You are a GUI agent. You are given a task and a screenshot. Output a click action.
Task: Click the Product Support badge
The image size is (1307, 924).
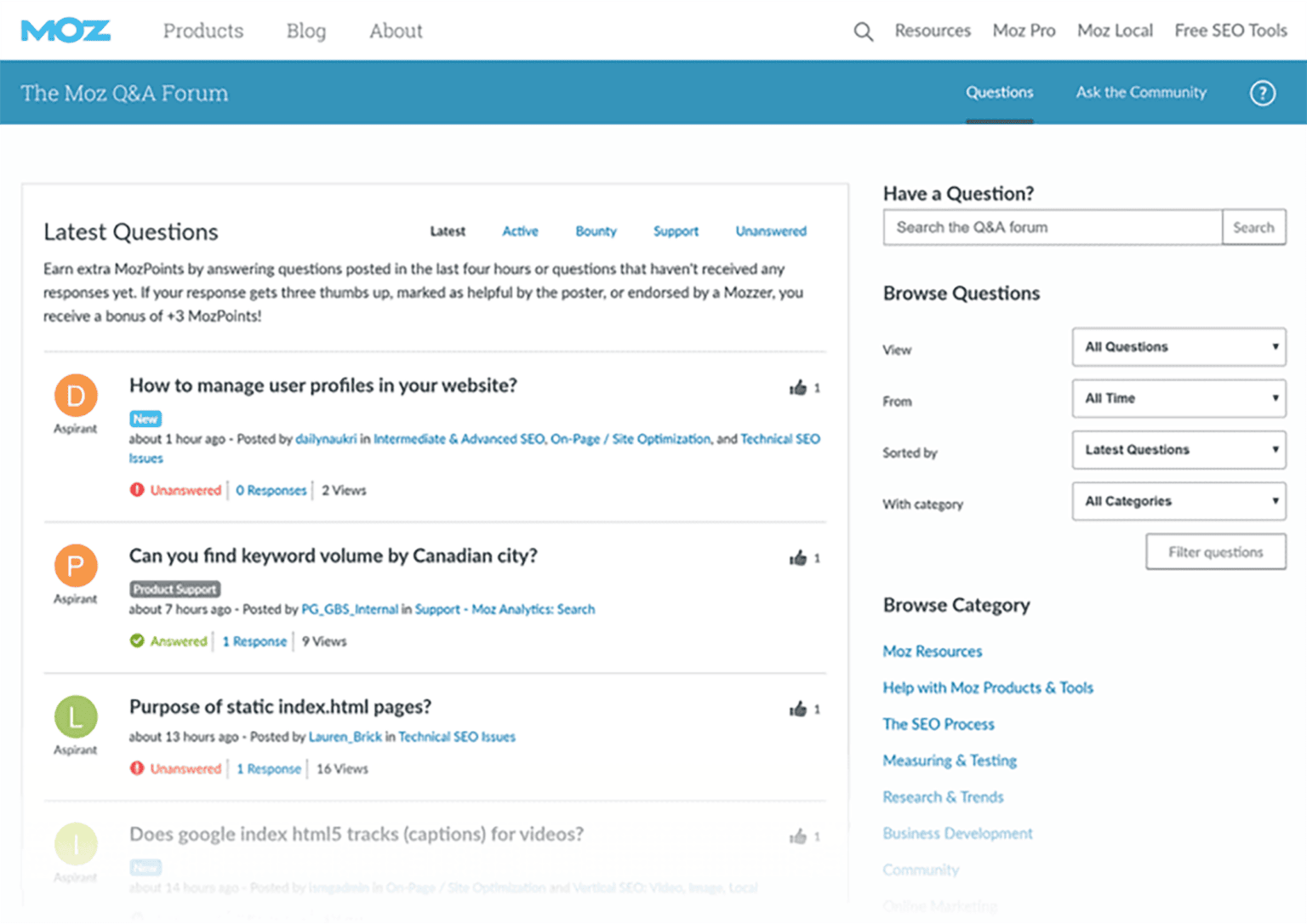point(174,588)
